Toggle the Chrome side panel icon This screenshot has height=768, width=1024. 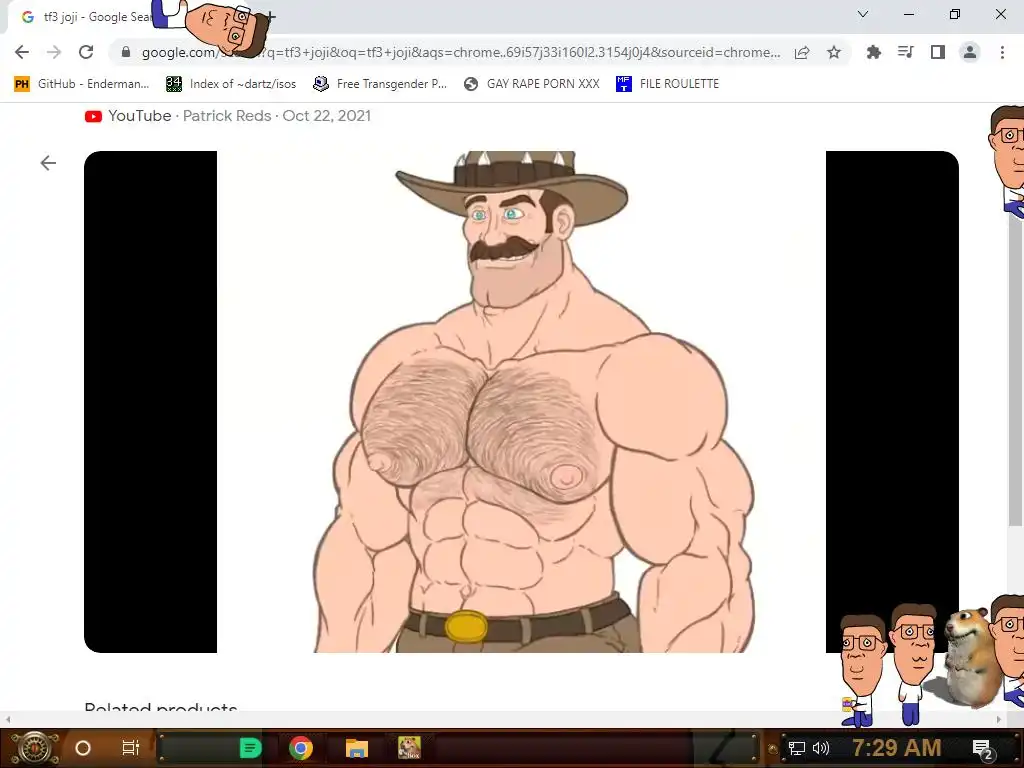[938, 52]
